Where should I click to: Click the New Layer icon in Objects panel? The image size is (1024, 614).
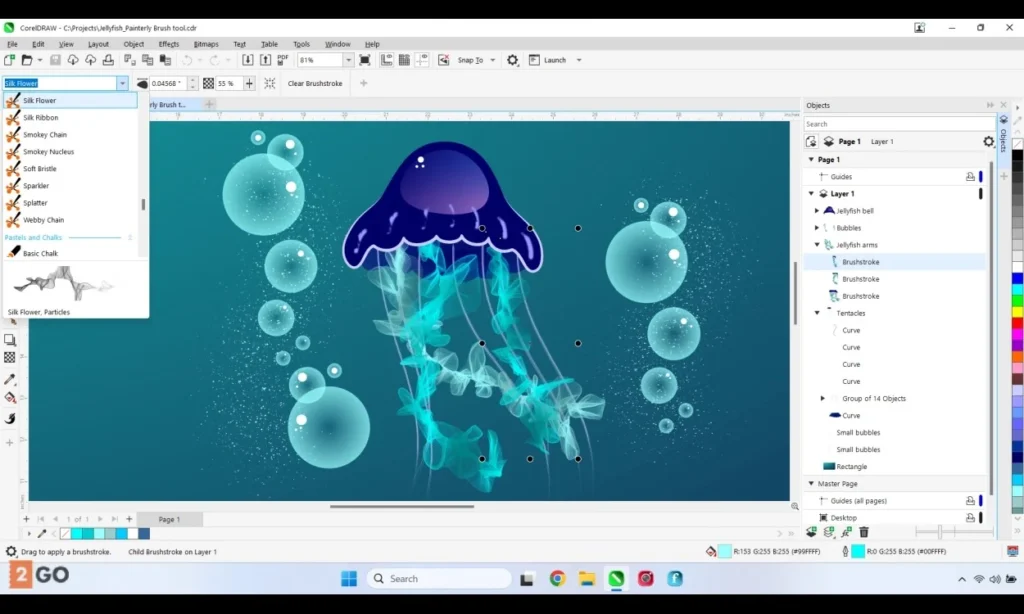tap(812, 533)
